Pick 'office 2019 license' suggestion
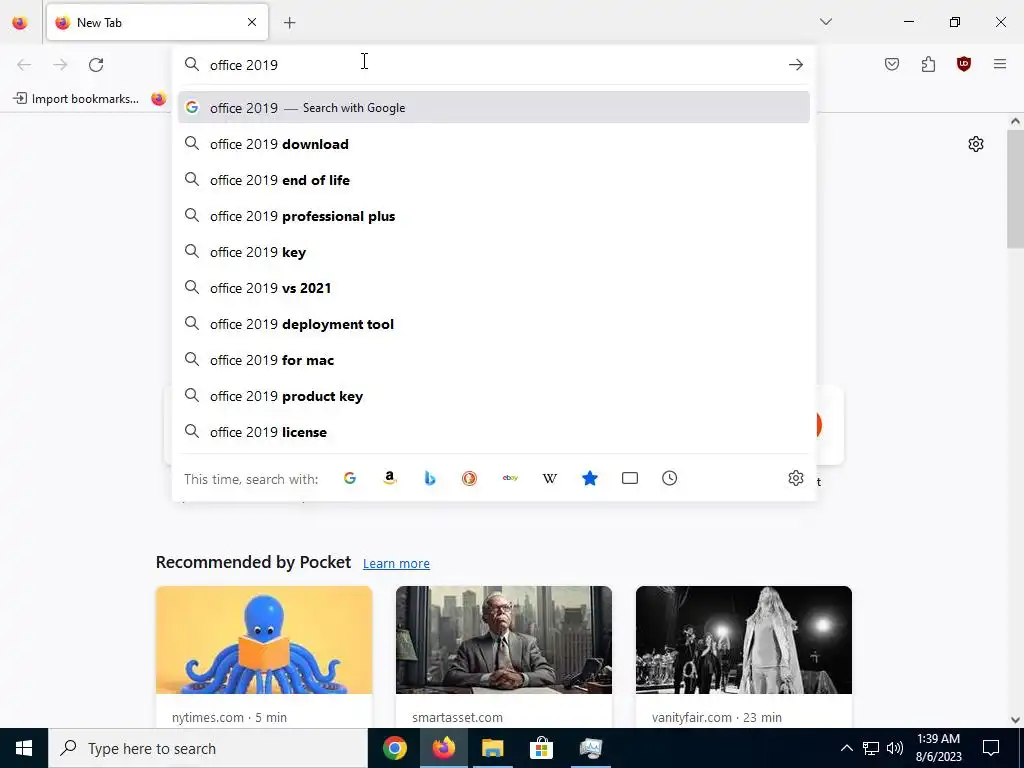1024x768 pixels. click(494, 432)
